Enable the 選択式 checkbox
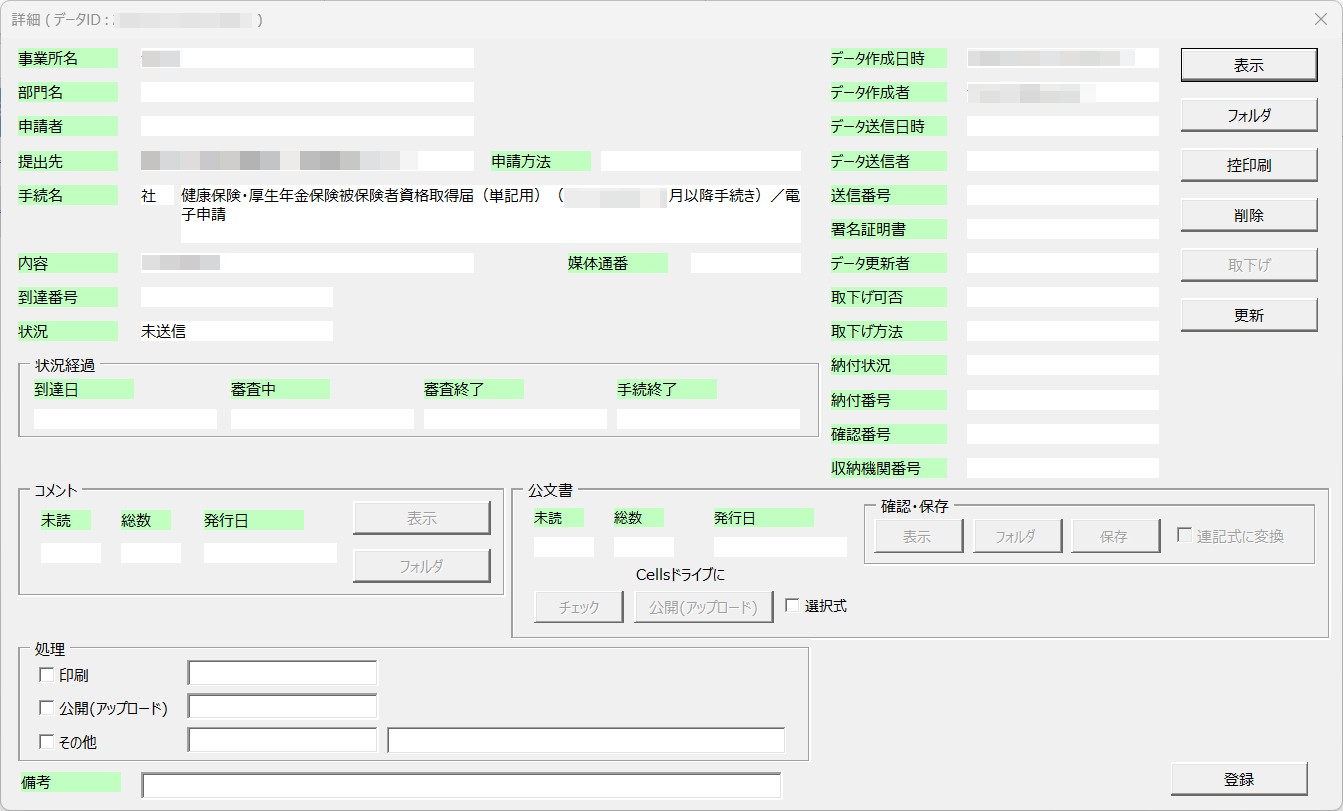The height and width of the screenshot is (811, 1343). (x=792, y=606)
